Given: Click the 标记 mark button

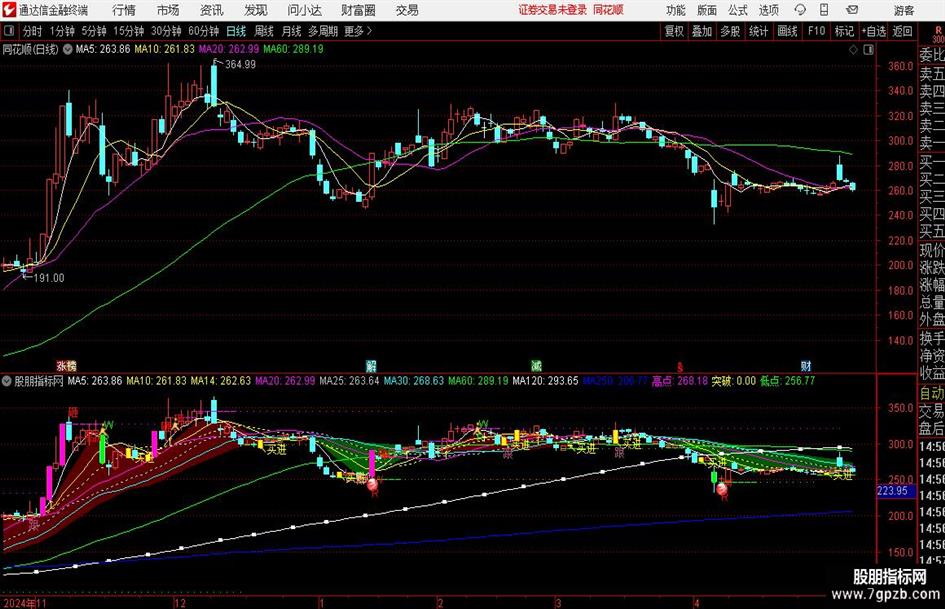Looking at the screenshot, I should coord(844,31).
